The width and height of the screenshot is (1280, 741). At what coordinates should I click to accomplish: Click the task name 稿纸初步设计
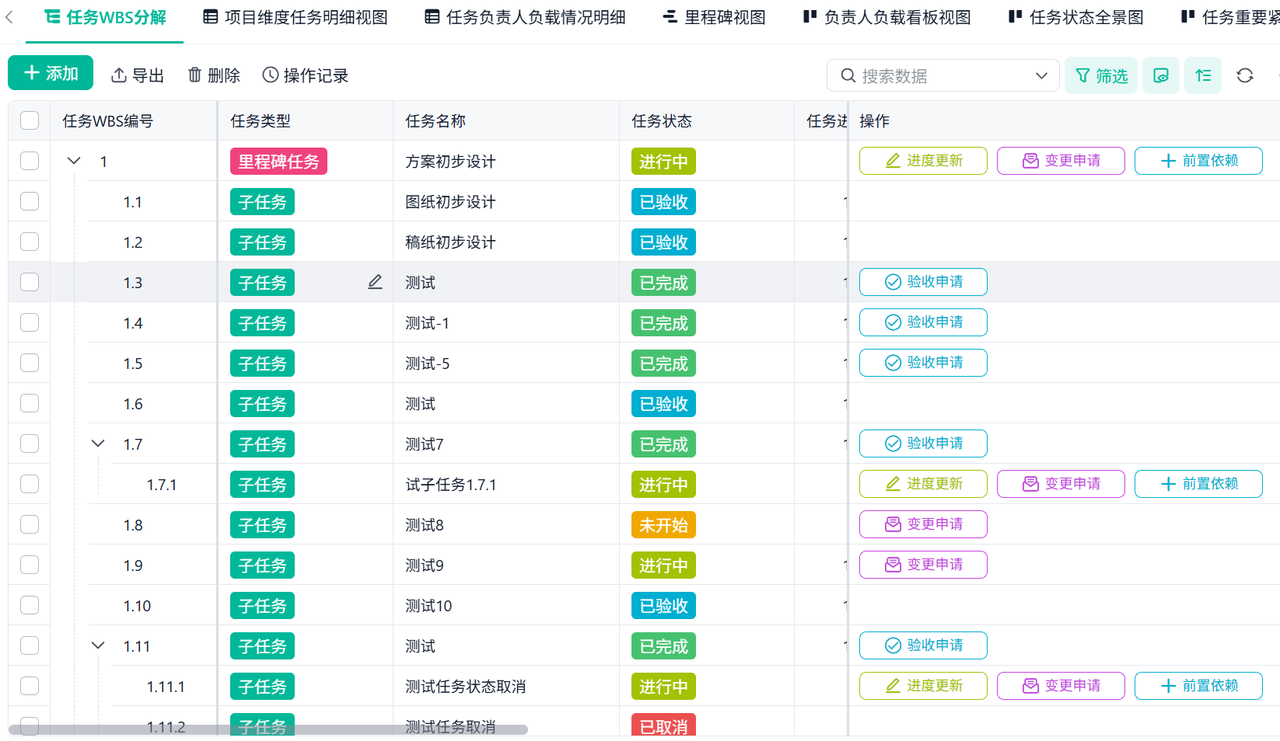(x=450, y=242)
